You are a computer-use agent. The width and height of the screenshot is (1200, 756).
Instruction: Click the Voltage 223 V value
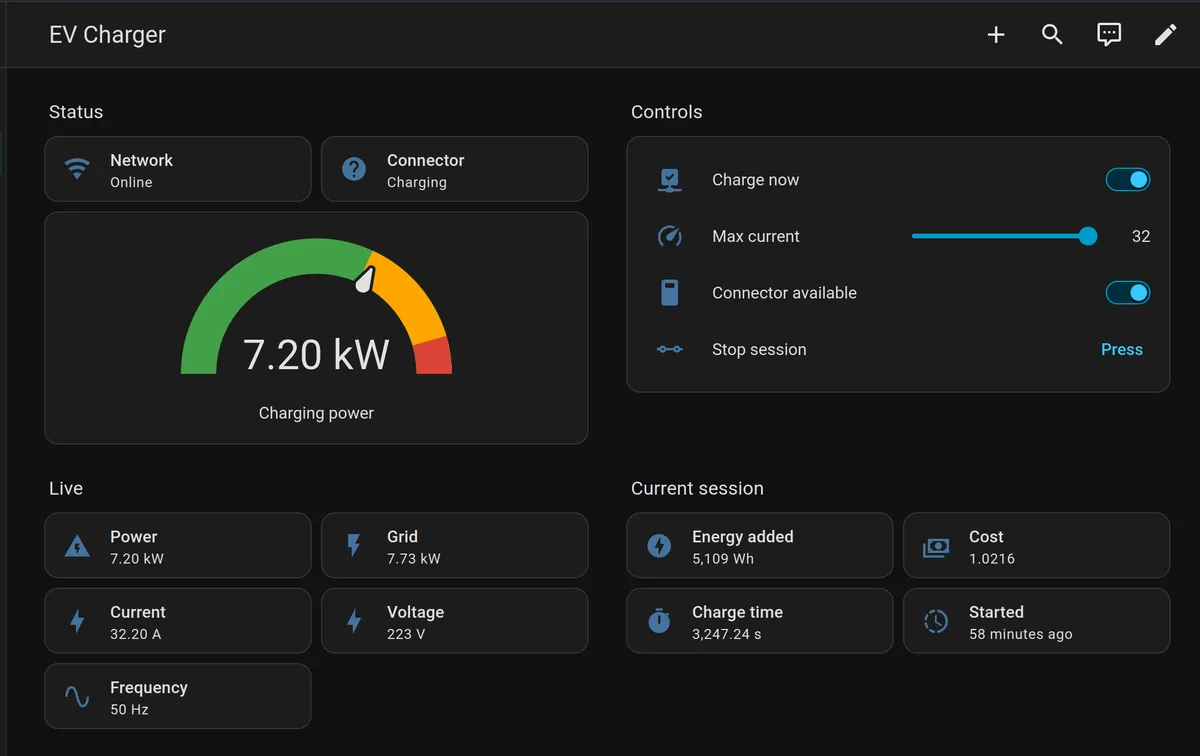point(406,634)
